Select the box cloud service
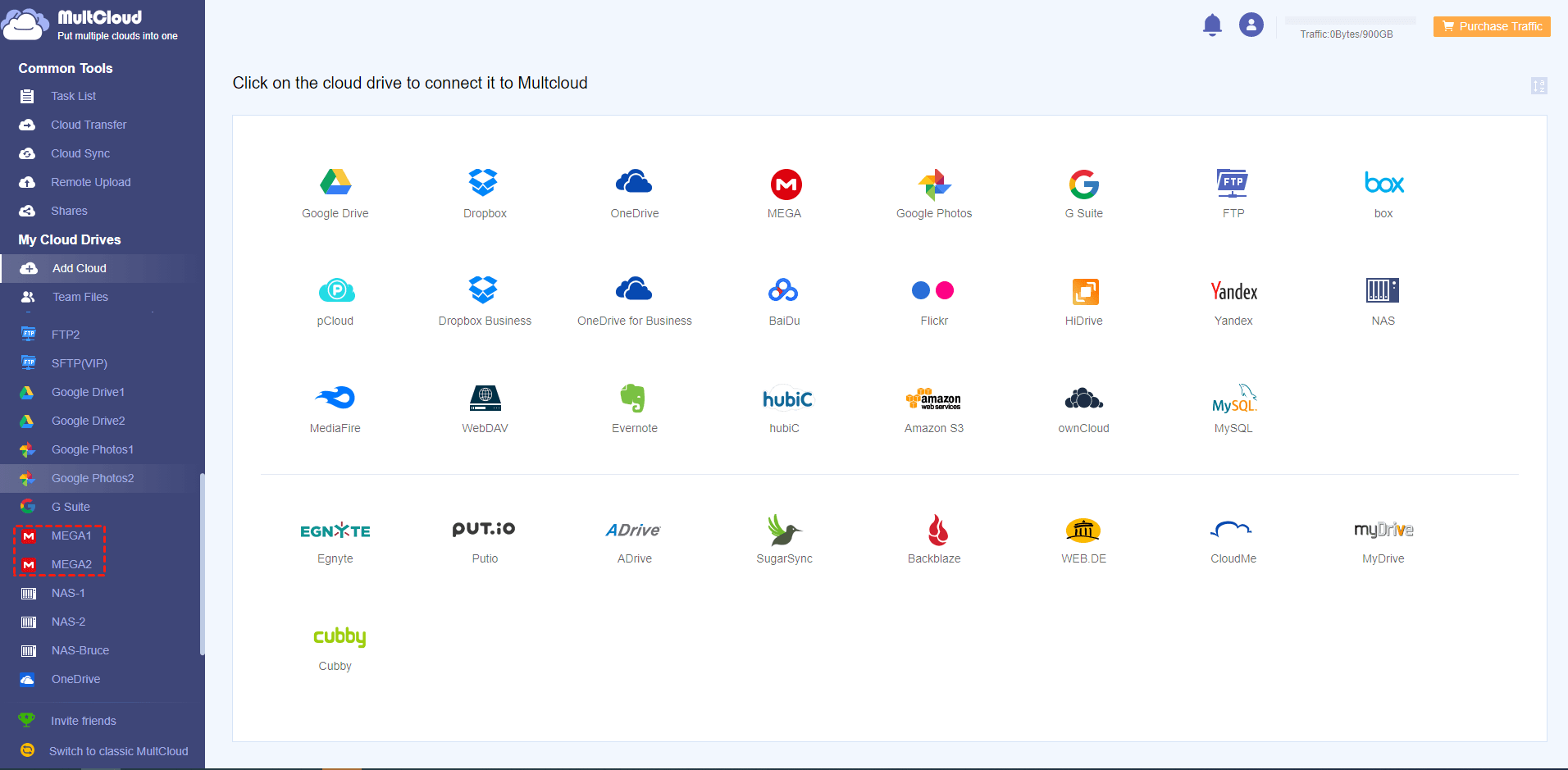 tap(1383, 194)
